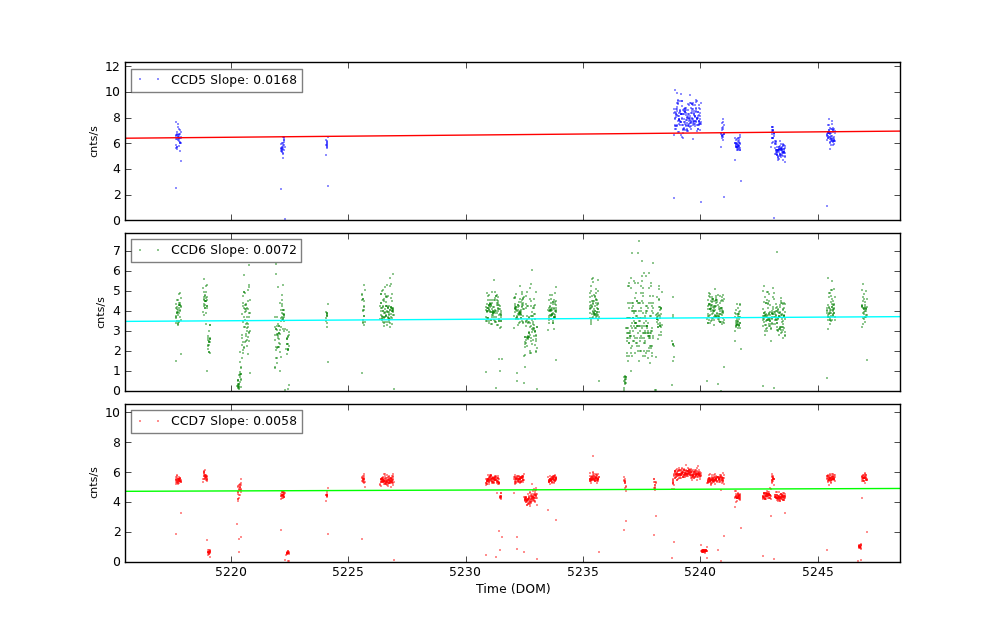Click the cnts/s label of top plot
This screenshot has height=624, width=1000.
94,141
